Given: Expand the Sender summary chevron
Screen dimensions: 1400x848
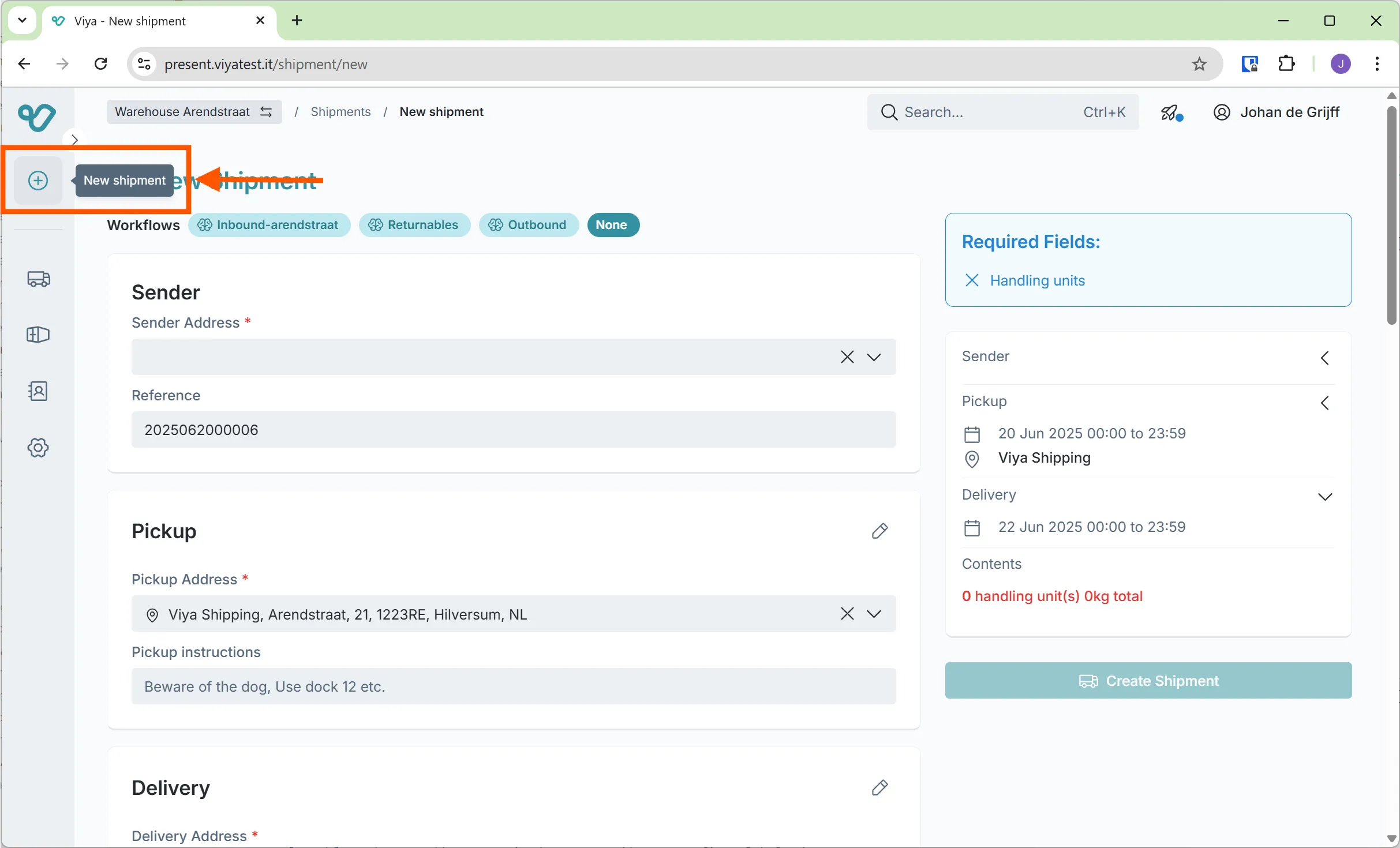Looking at the screenshot, I should [x=1325, y=358].
